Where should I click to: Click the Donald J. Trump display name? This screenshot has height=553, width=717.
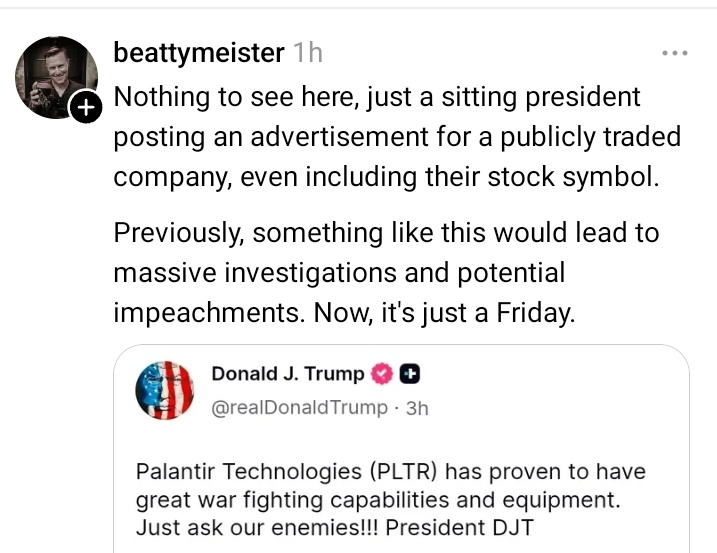click(287, 375)
